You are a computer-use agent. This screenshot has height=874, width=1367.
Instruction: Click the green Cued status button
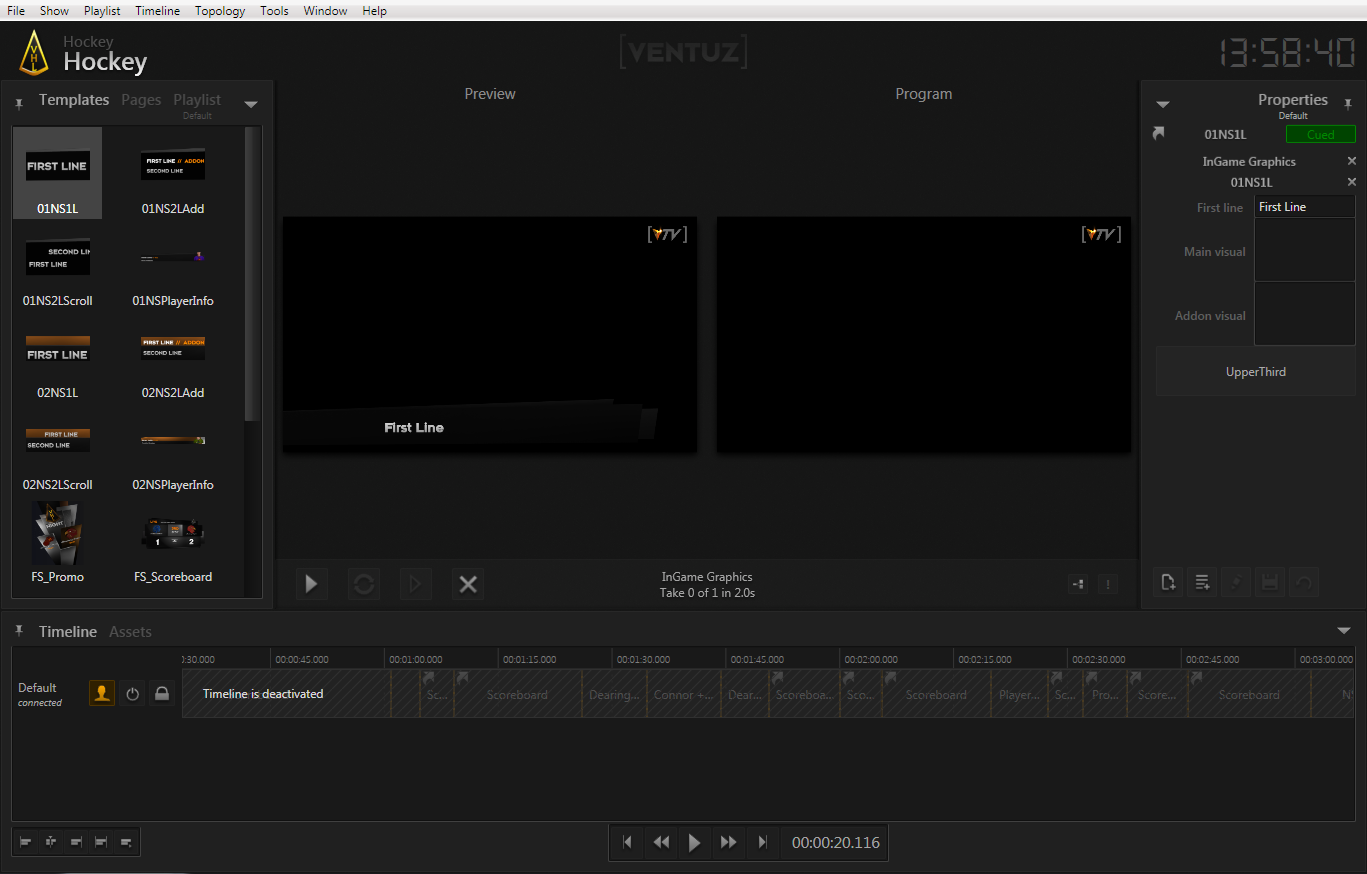(1320, 135)
